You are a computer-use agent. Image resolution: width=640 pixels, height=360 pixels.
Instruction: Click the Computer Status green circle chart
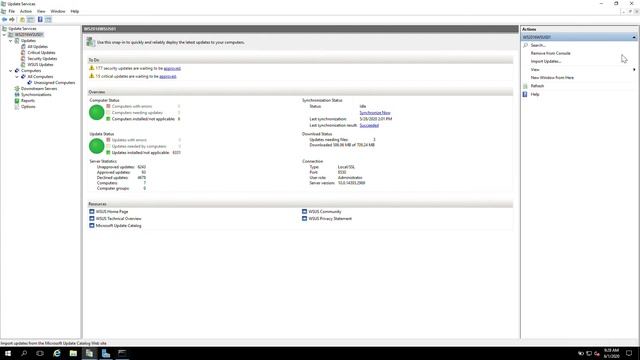97,113
